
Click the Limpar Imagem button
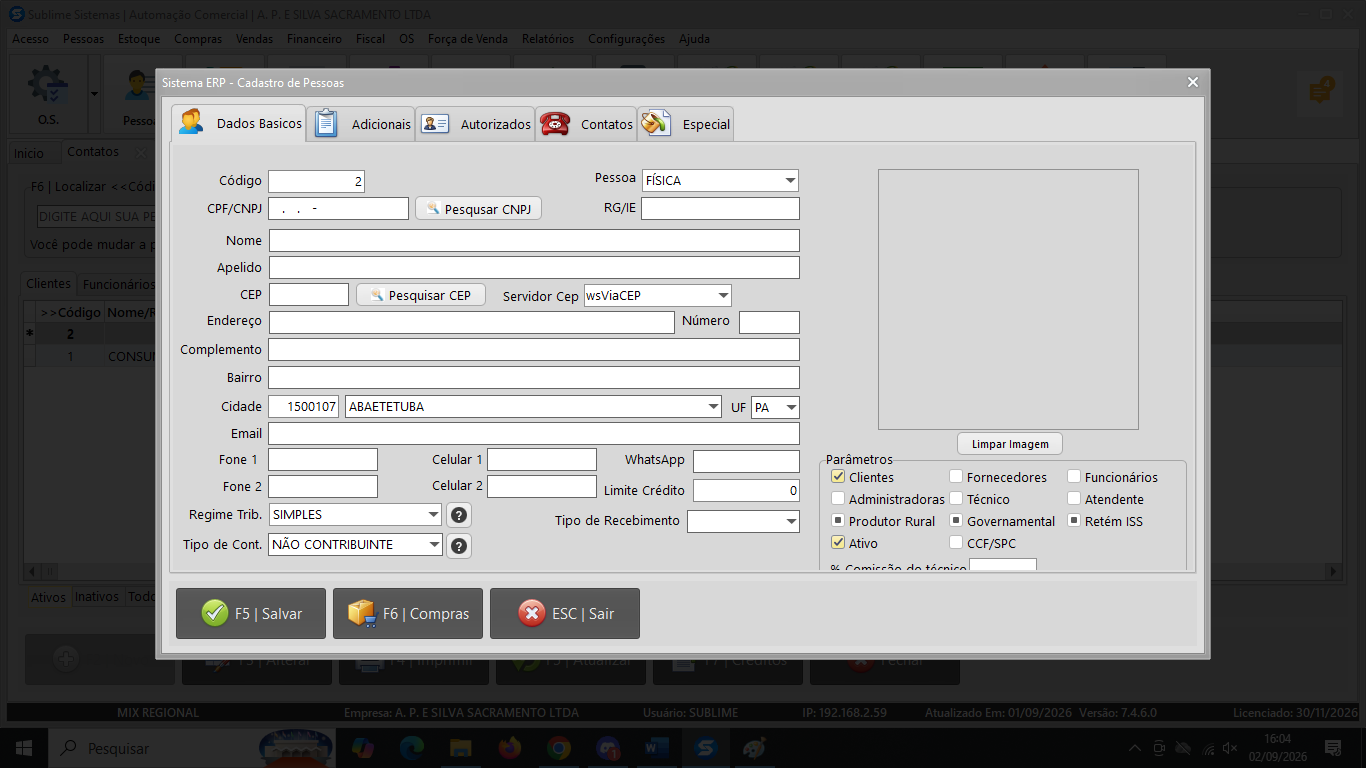tap(1008, 444)
